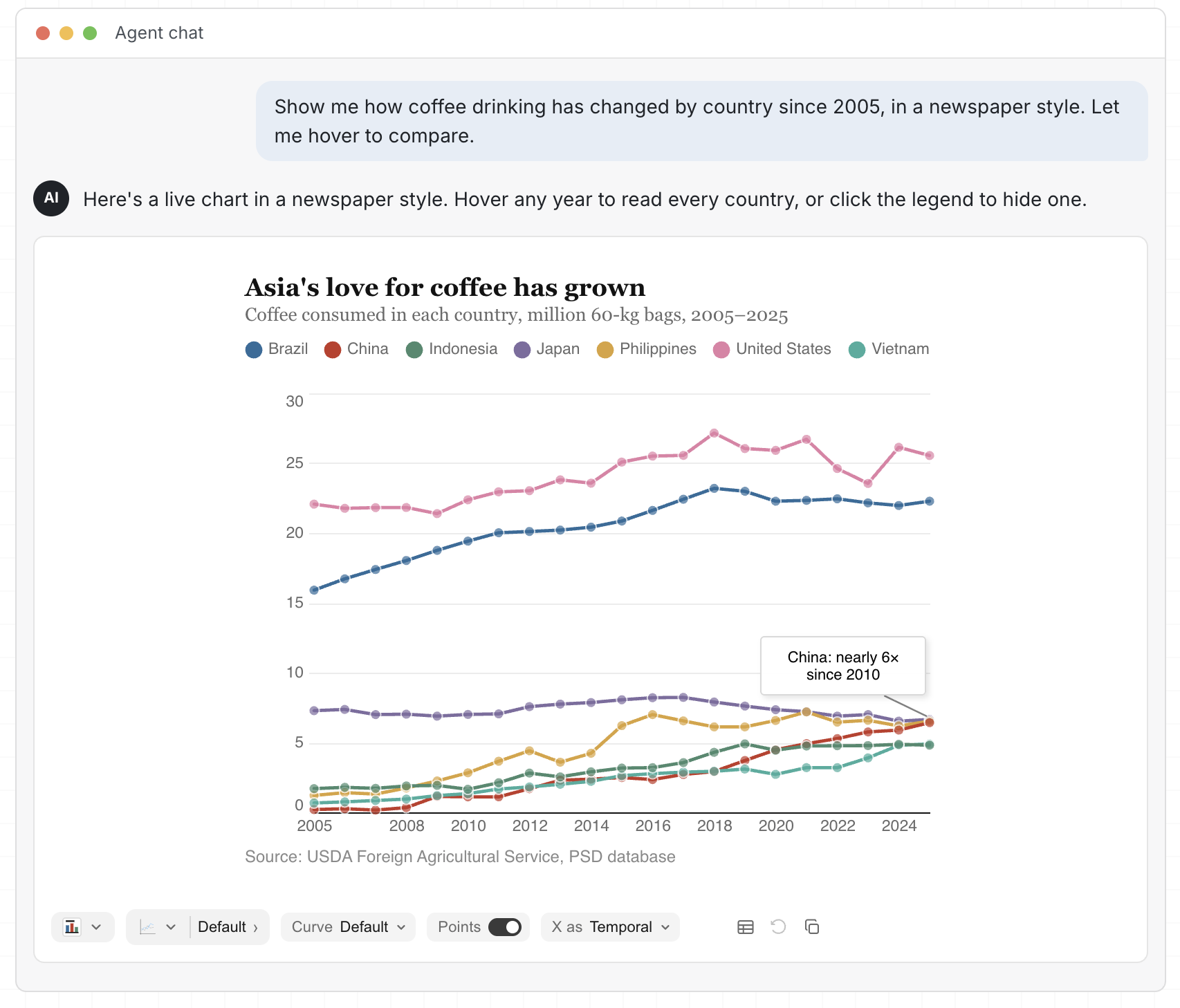Hide Brazil series via its legend entry
This screenshot has height=1008, width=1180.
(x=277, y=349)
